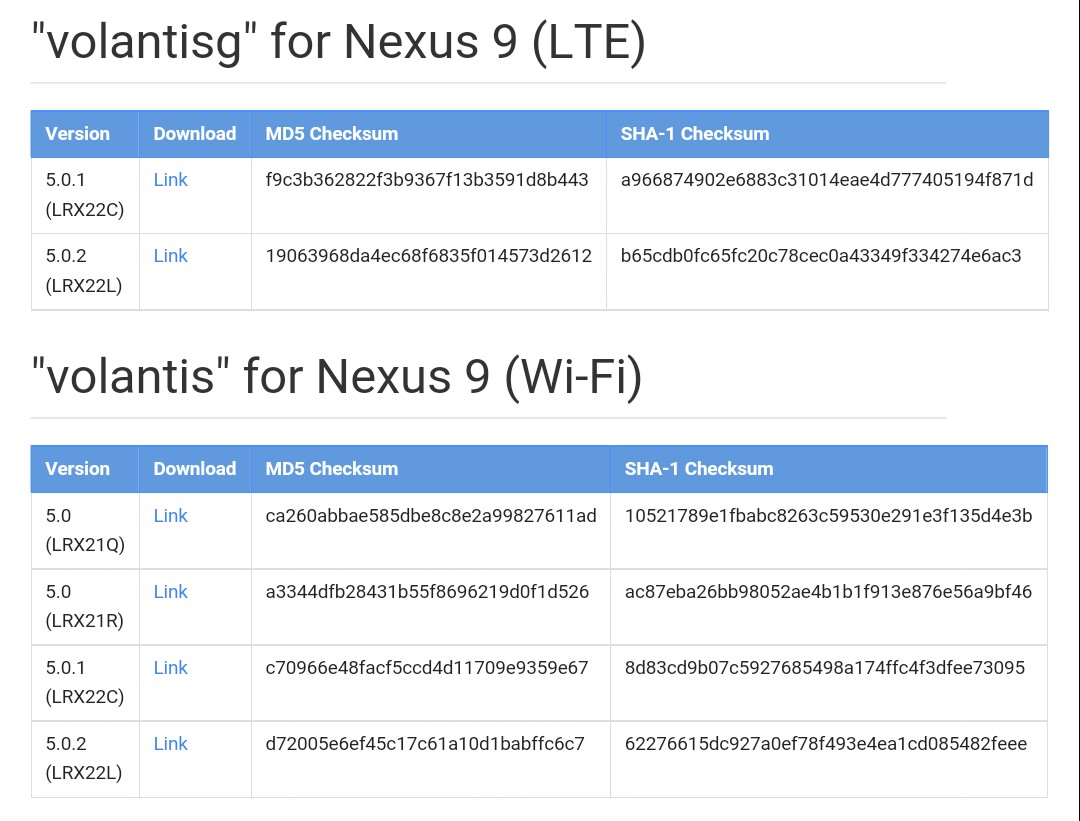Click SHA-1 Checksum header in the Wi-Fi table

pyautogui.click(x=699, y=469)
